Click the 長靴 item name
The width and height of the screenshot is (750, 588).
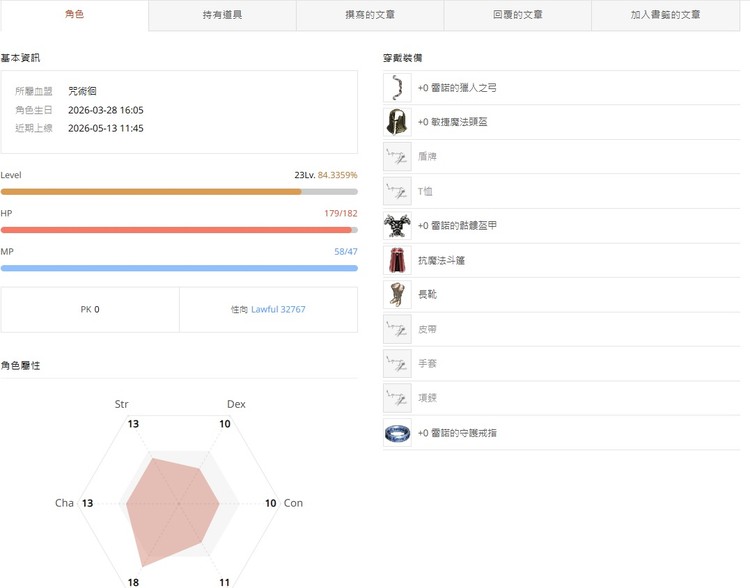pos(427,294)
